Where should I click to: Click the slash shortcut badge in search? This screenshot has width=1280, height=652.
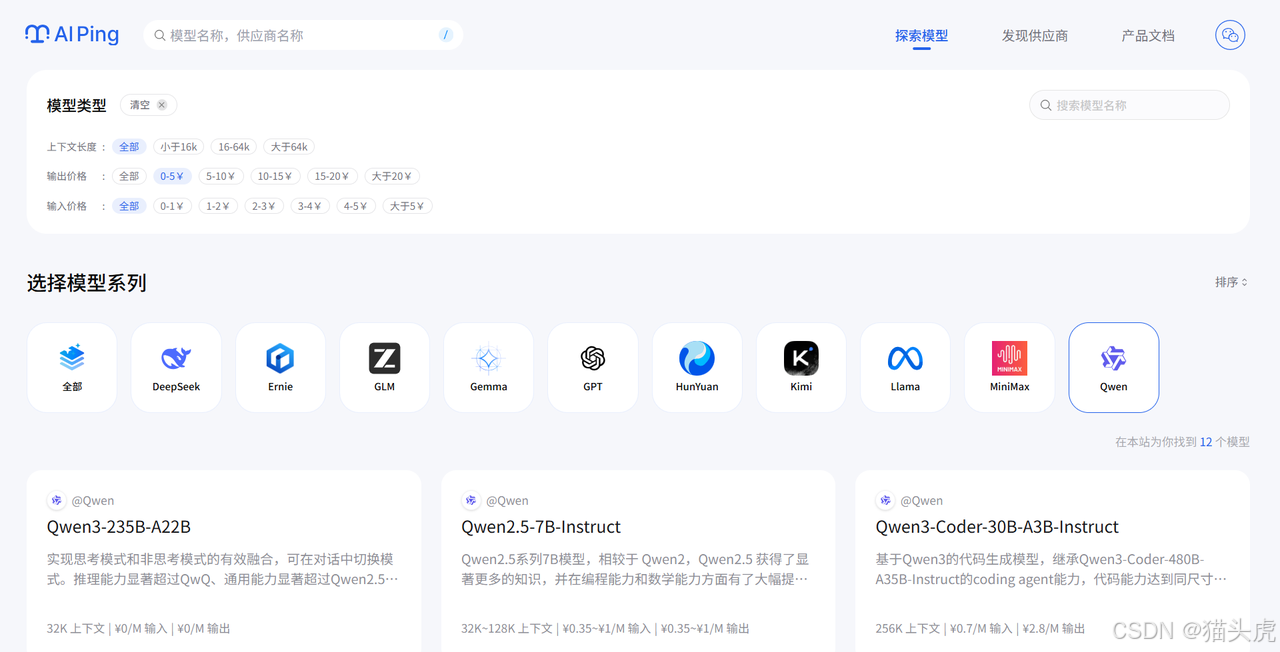coord(445,36)
